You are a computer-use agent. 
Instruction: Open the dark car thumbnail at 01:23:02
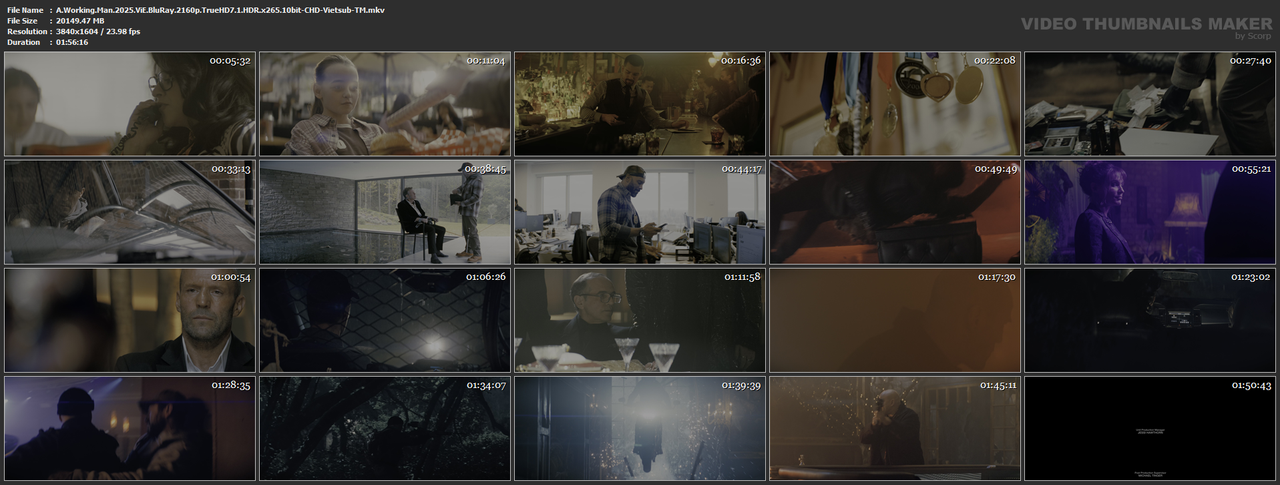[x=1150, y=320]
